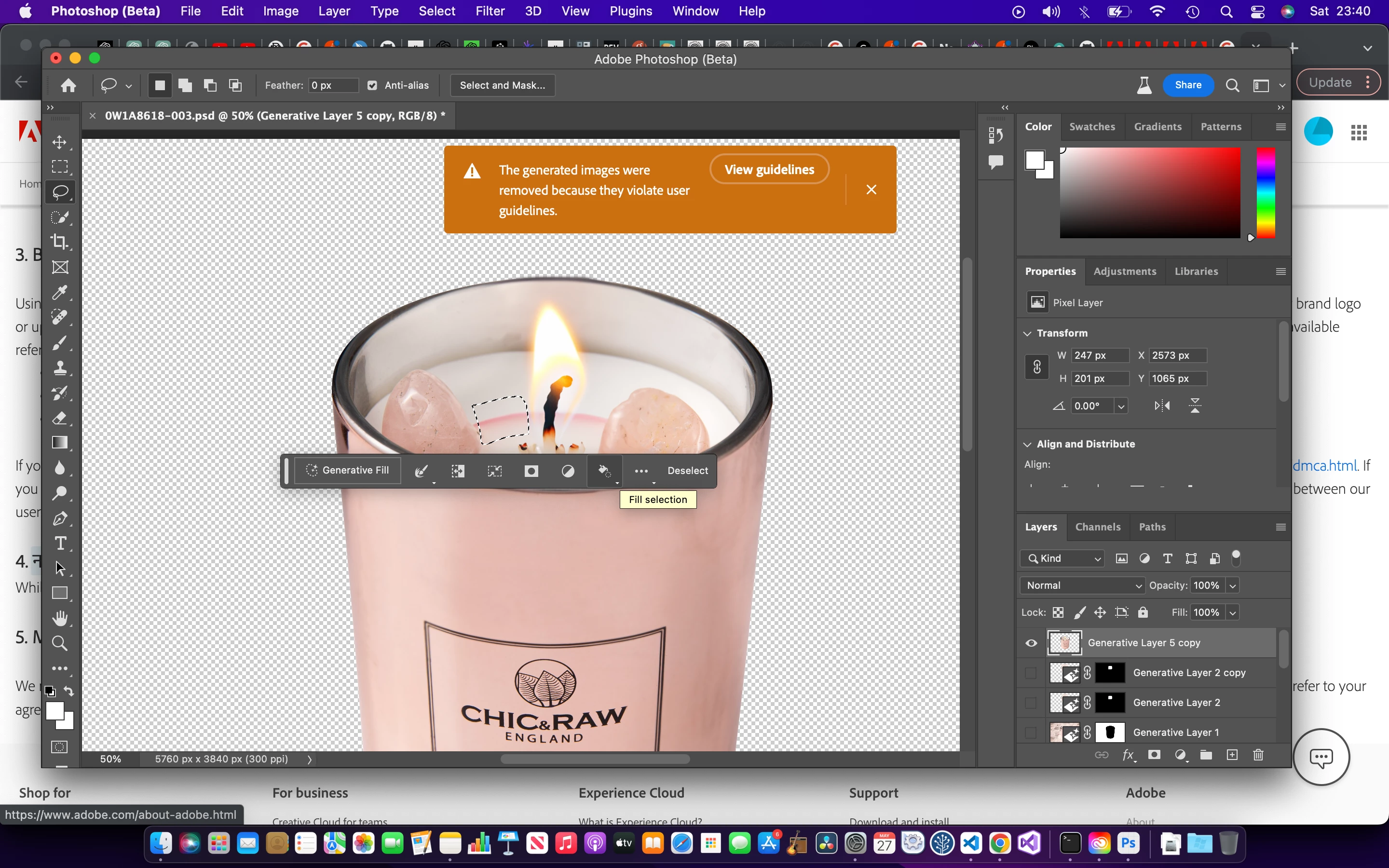
Task: Click the rainbow hue slider strip
Action: pos(1265,192)
